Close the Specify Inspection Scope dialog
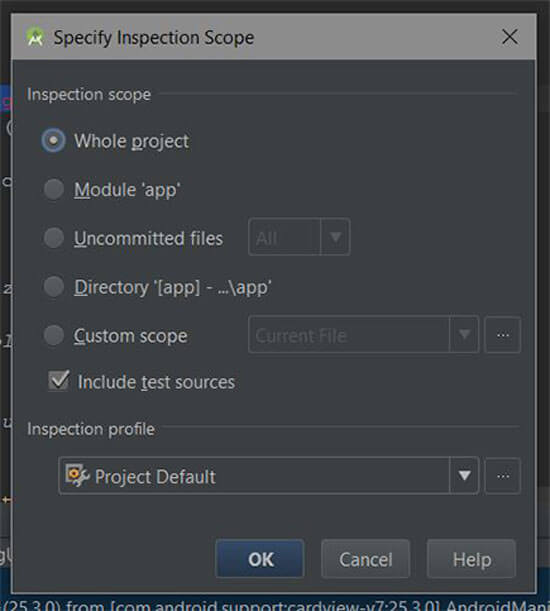 tap(510, 37)
